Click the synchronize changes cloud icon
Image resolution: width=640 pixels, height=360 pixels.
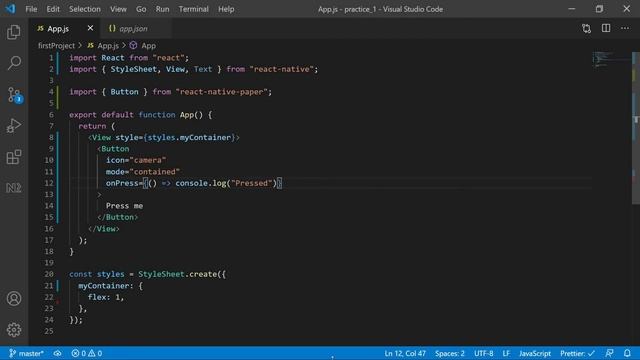pos(58,353)
